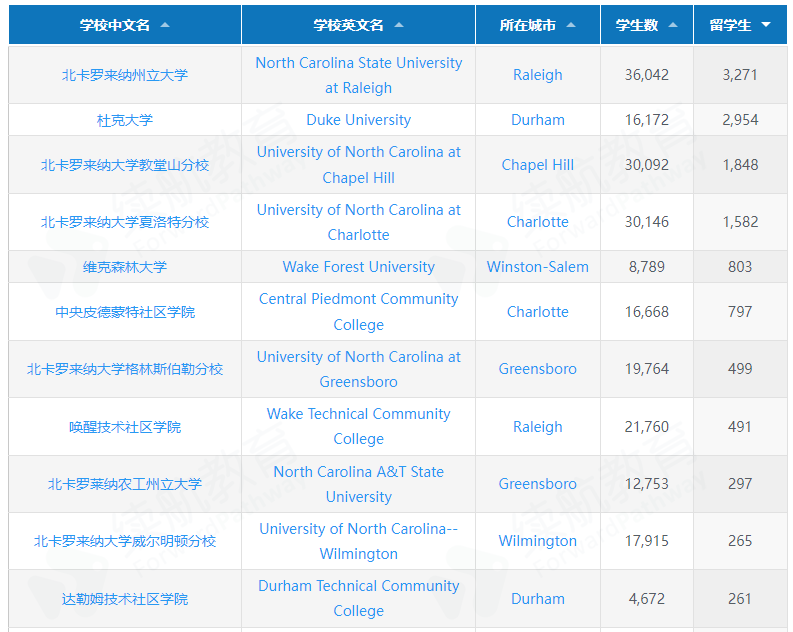
Task: Select student count 21,760
Action: (647, 427)
